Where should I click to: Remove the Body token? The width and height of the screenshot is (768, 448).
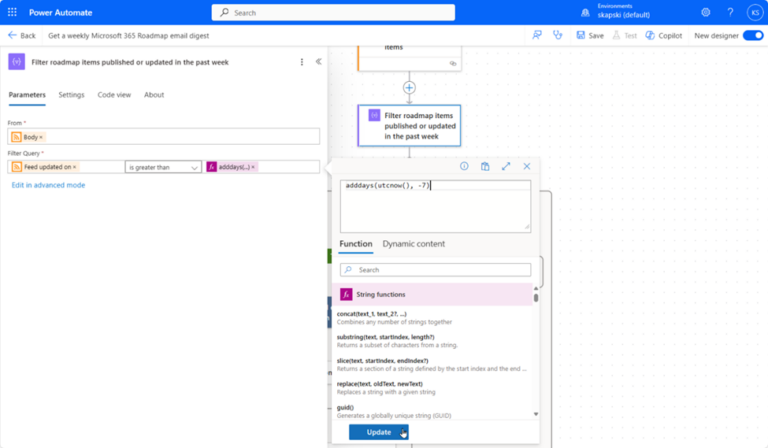click(x=41, y=138)
